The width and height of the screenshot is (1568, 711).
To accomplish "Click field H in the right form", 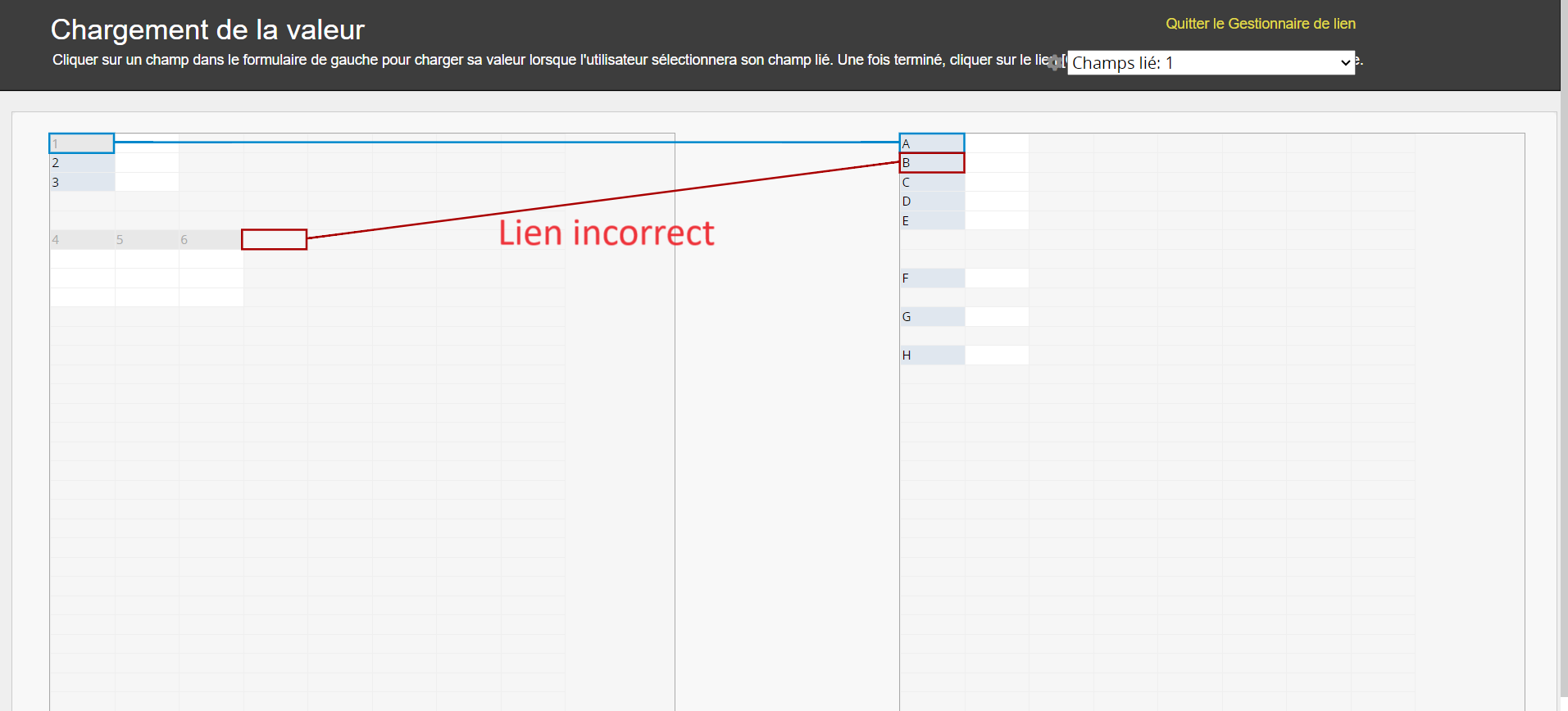I will [x=932, y=355].
